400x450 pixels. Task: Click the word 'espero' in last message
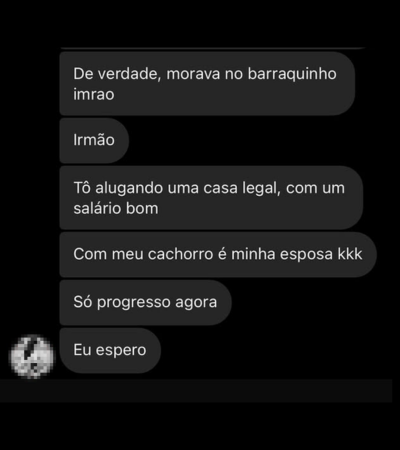click(x=121, y=351)
